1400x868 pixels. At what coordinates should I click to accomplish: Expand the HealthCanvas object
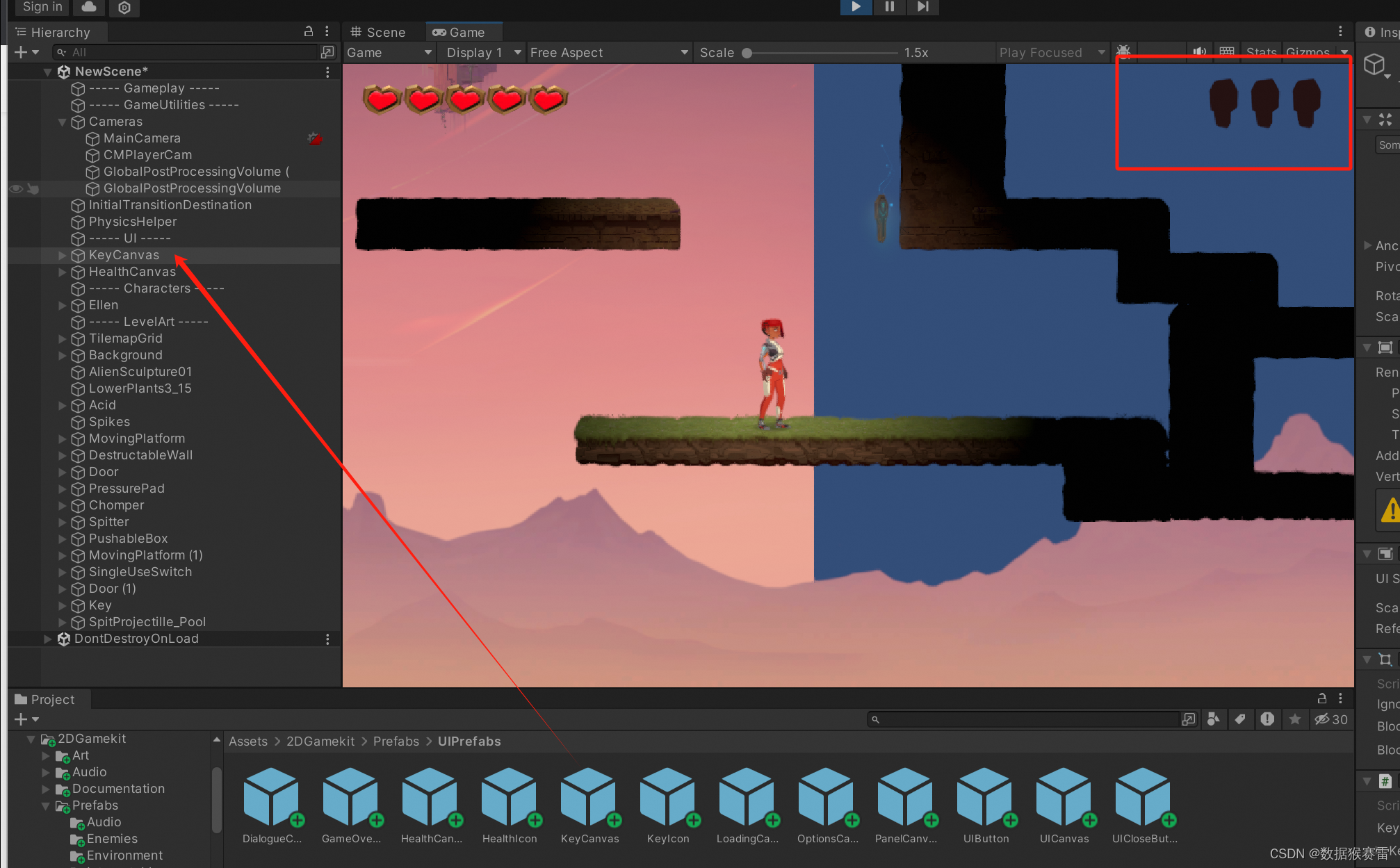(x=62, y=272)
